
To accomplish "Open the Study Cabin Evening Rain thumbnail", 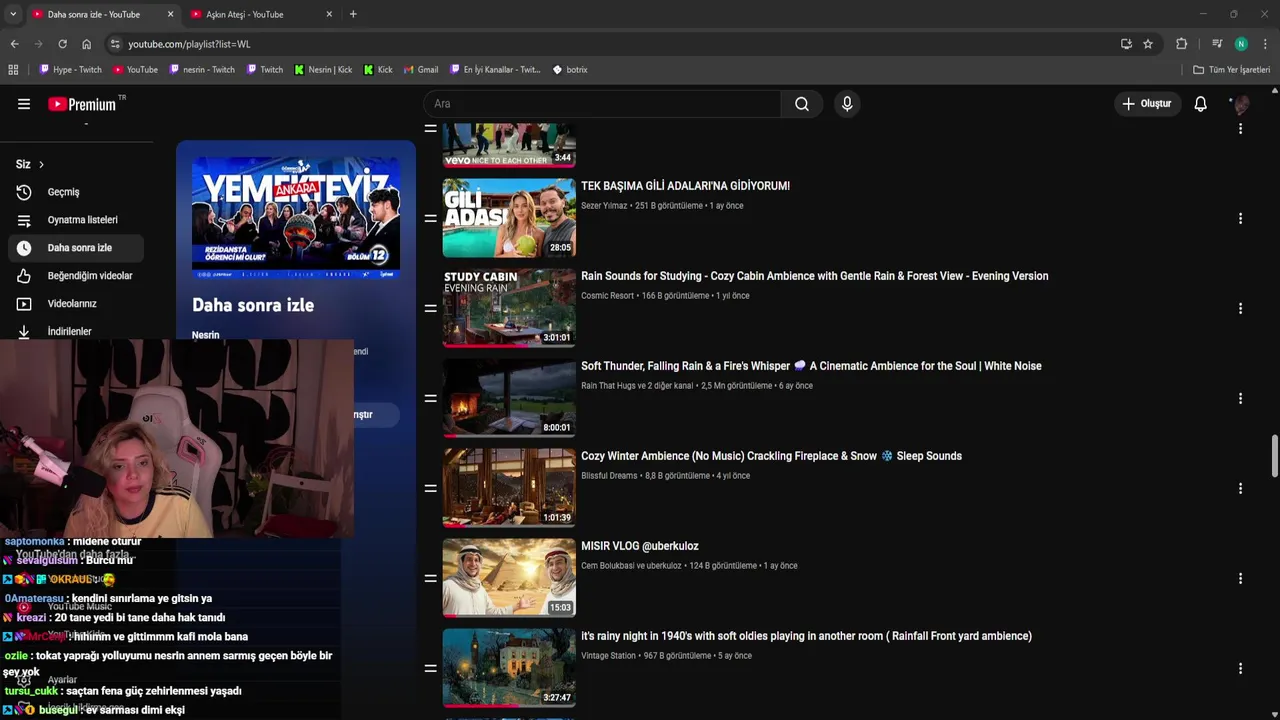I will [509, 308].
